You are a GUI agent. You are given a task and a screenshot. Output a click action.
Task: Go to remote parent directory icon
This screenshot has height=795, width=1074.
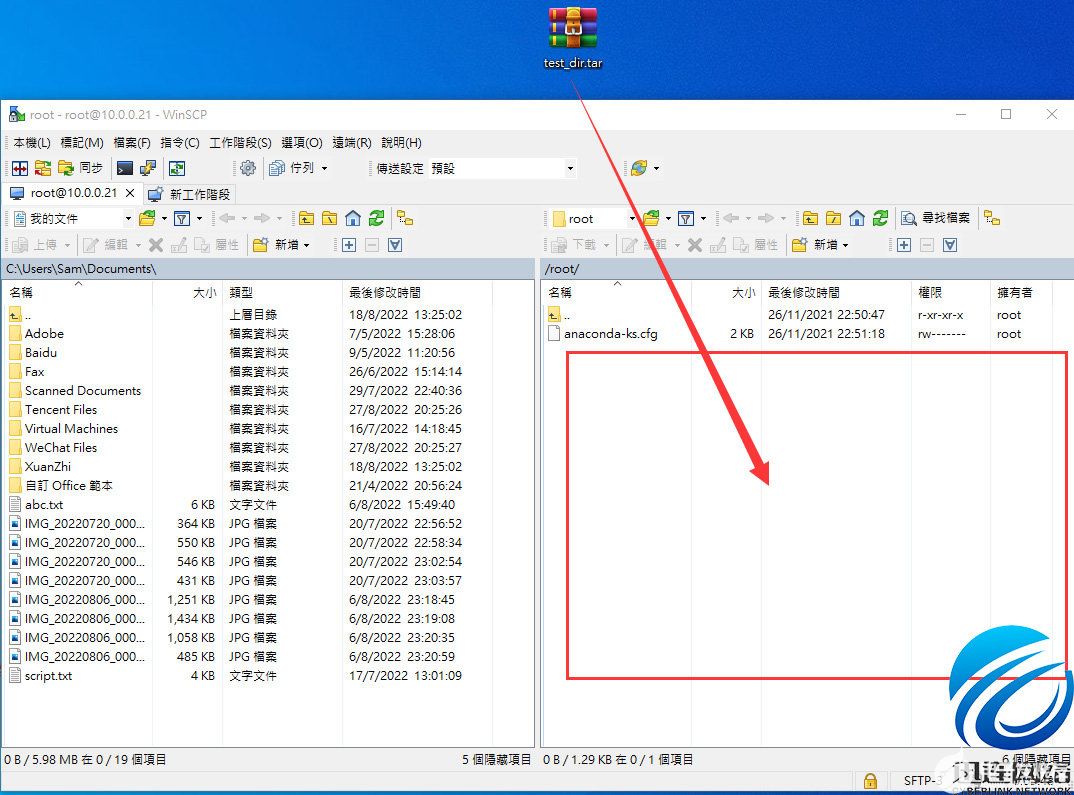[810, 218]
